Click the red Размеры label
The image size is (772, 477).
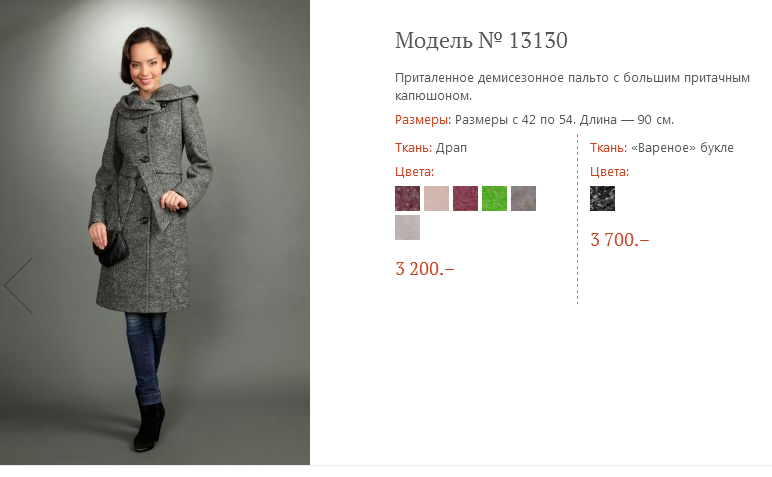coord(422,120)
